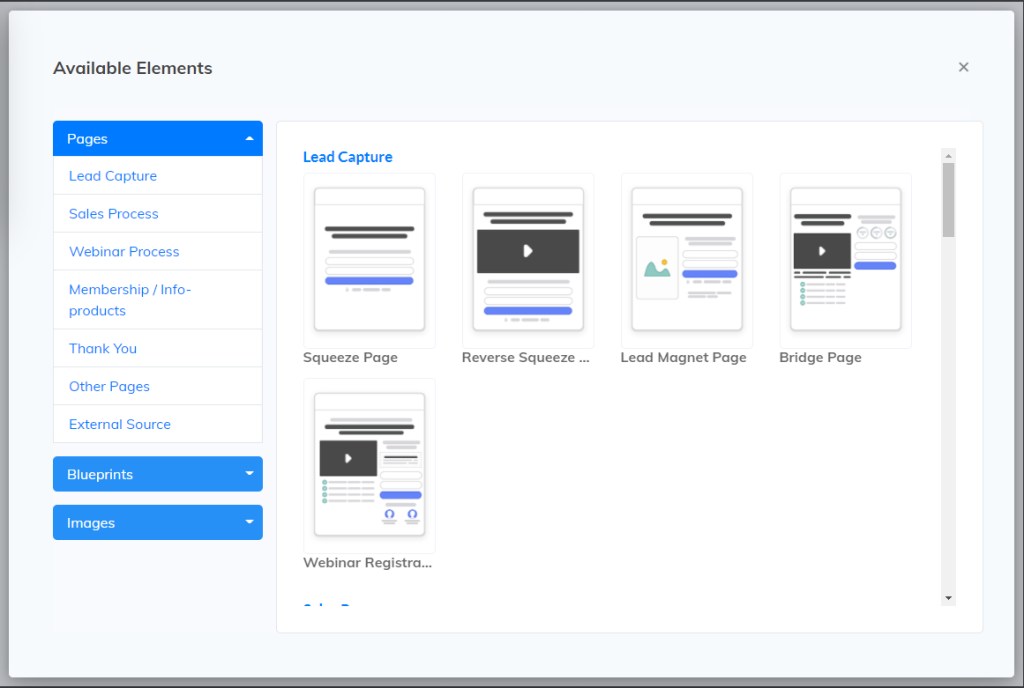Select Membership / Info-products category

[x=129, y=300]
